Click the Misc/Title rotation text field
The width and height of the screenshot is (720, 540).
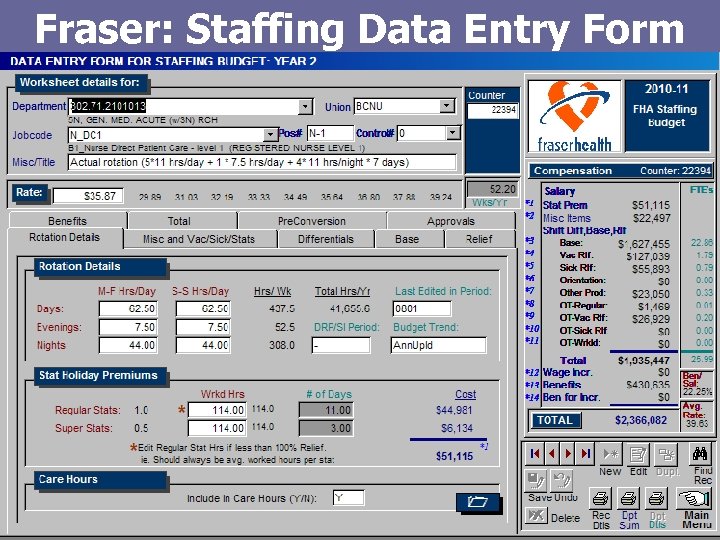click(x=262, y=162)
